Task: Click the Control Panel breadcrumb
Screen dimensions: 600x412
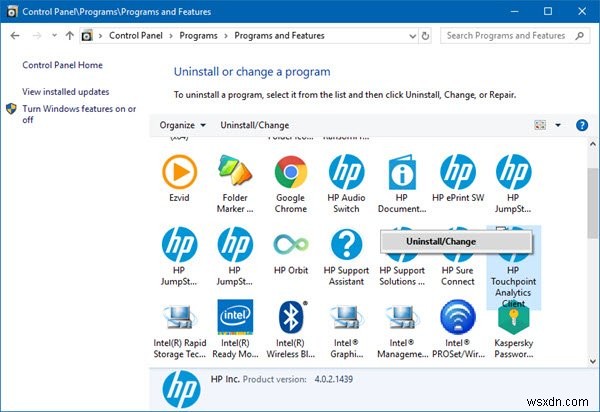Action: 136,36
